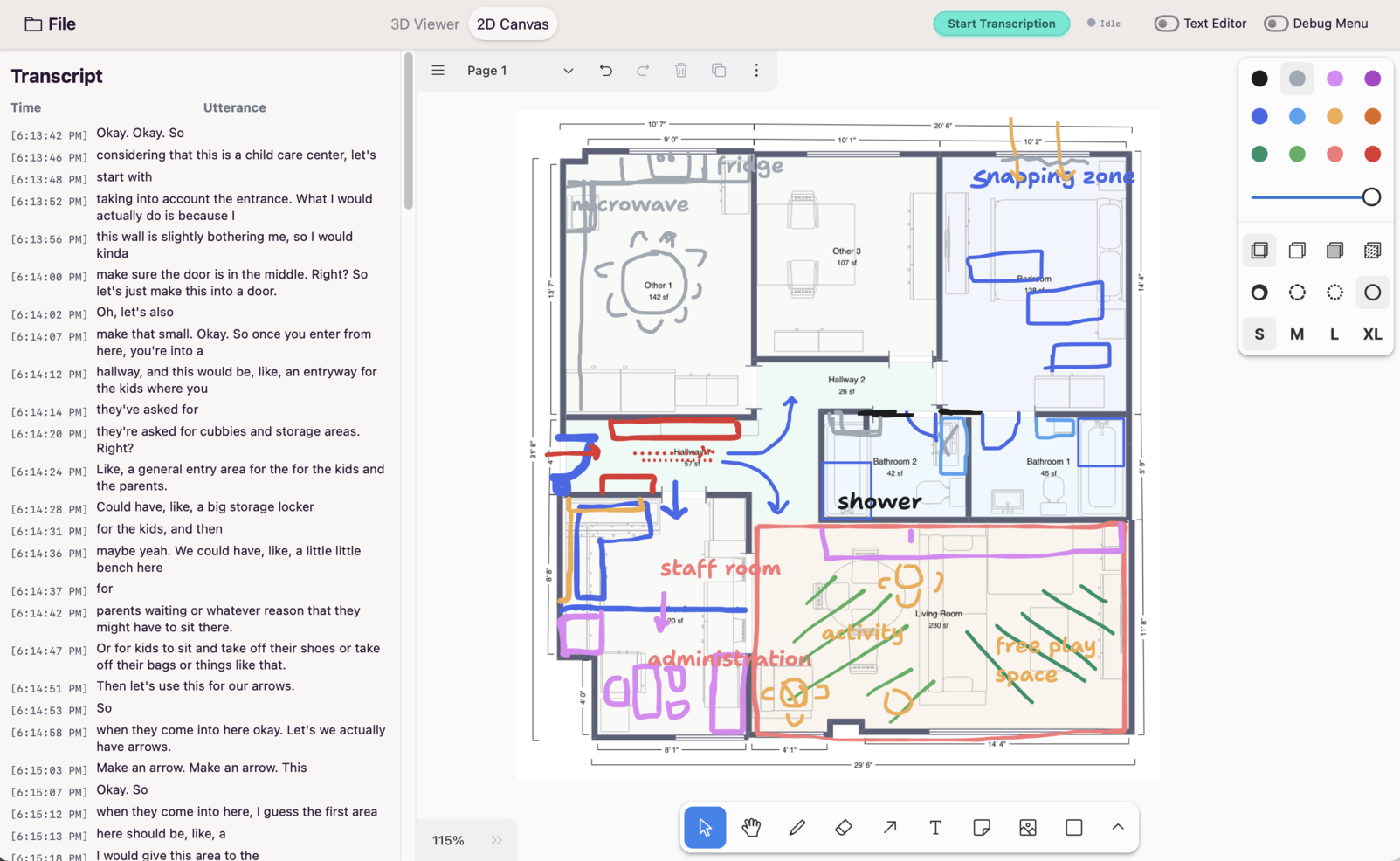The image size is (1400, 861).
Task: Choose the M stroke size
Action: pos(1297,334)
